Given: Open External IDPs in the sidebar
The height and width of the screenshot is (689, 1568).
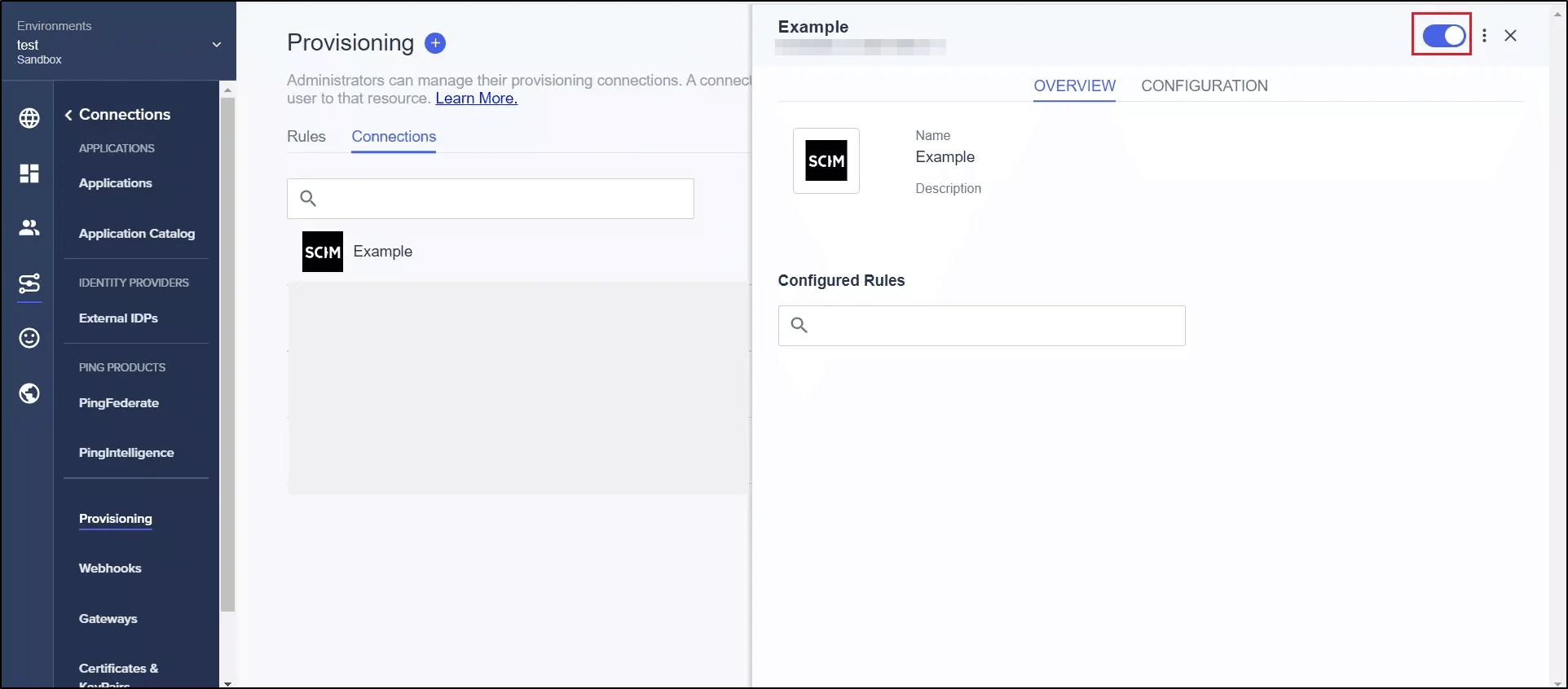Looking at the screenshot, I should 118,318.
